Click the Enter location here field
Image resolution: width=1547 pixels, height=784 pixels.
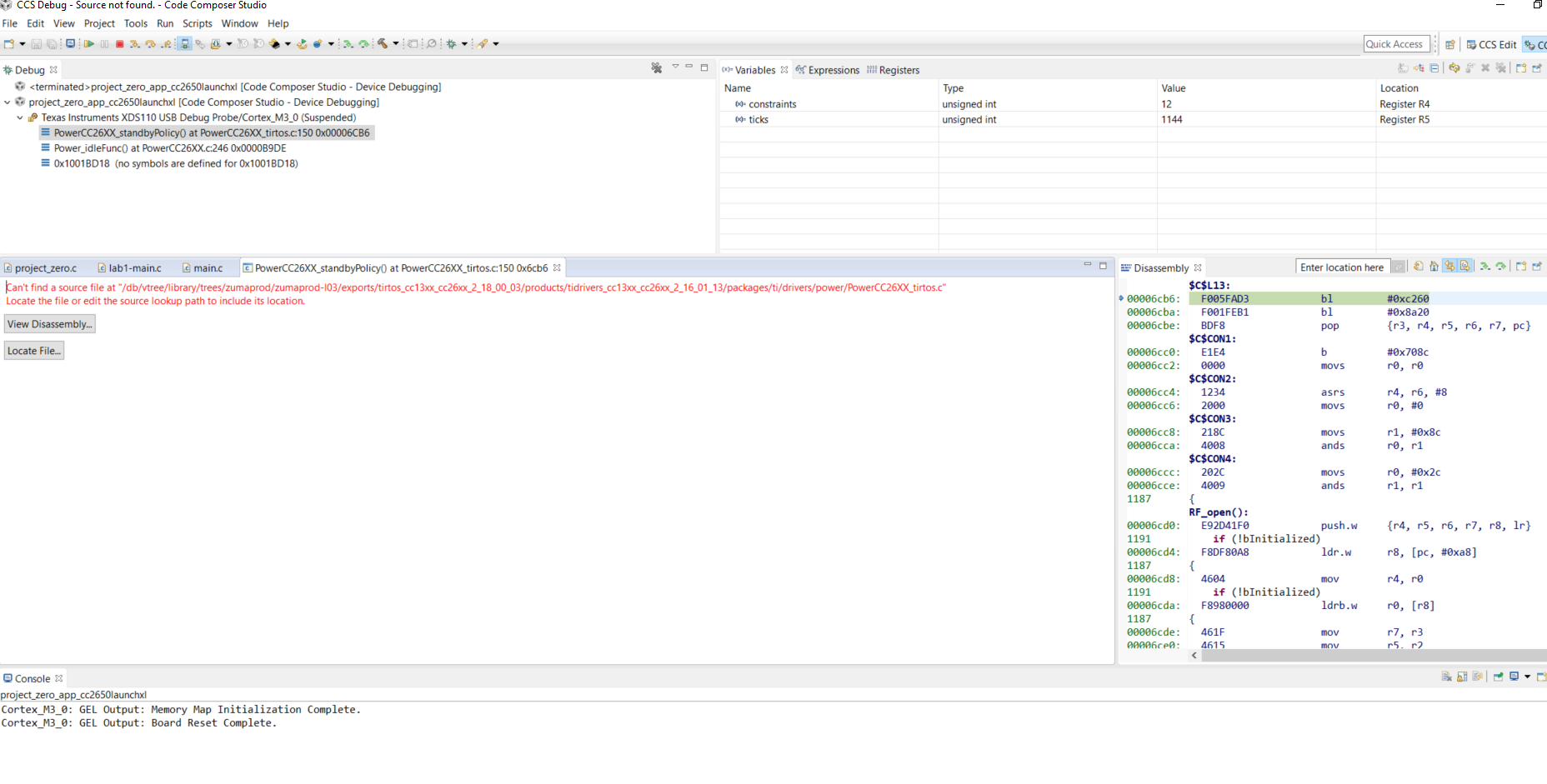1342,267
